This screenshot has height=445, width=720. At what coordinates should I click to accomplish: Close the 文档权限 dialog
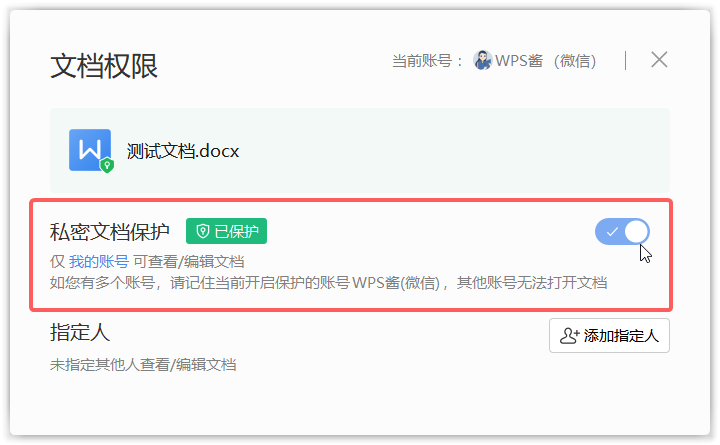coord(659,60)
